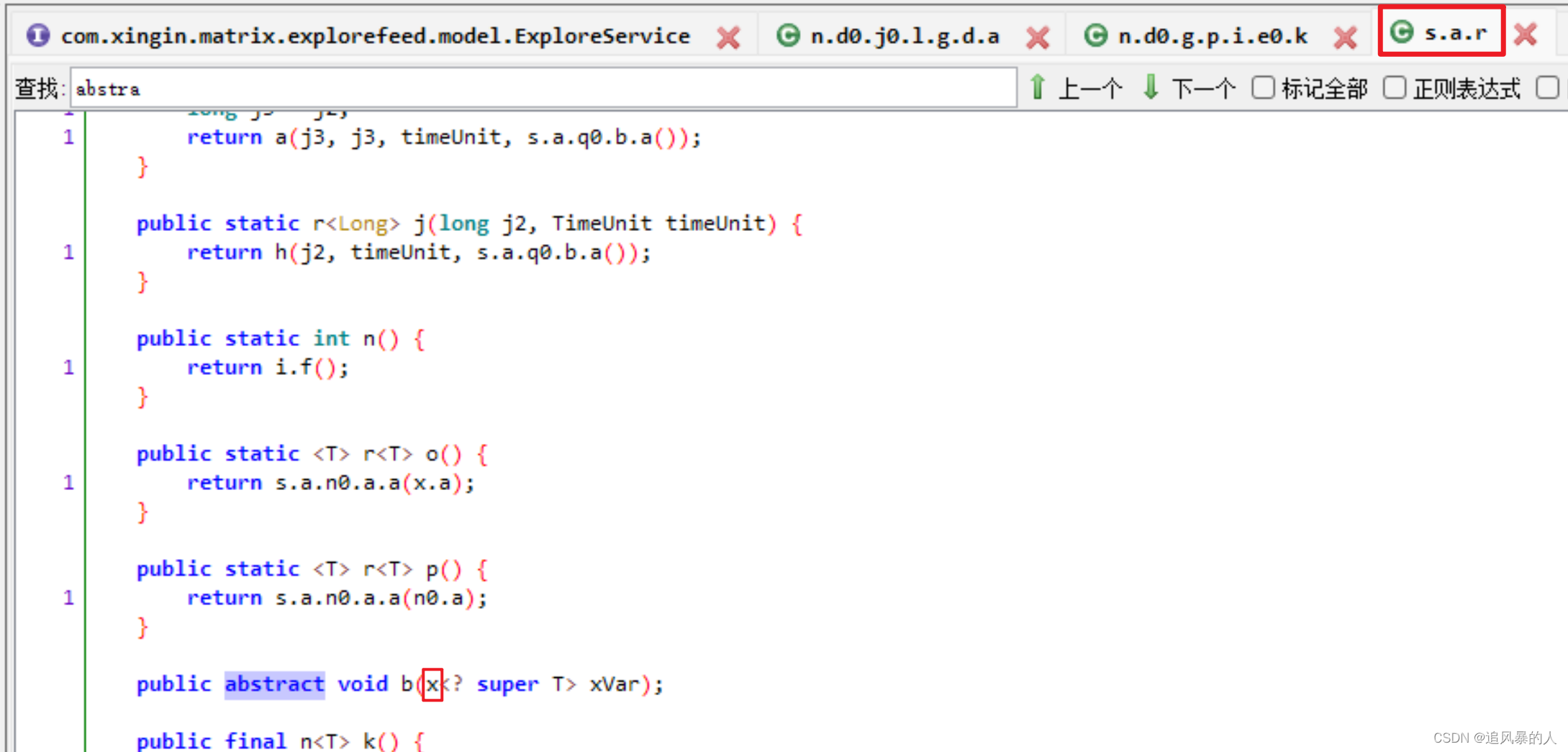This screenshot has height=752, width=1568.
Task: Open the n.d0.j0.l.g.d.a tab
Action: click(x=905, y=35)
